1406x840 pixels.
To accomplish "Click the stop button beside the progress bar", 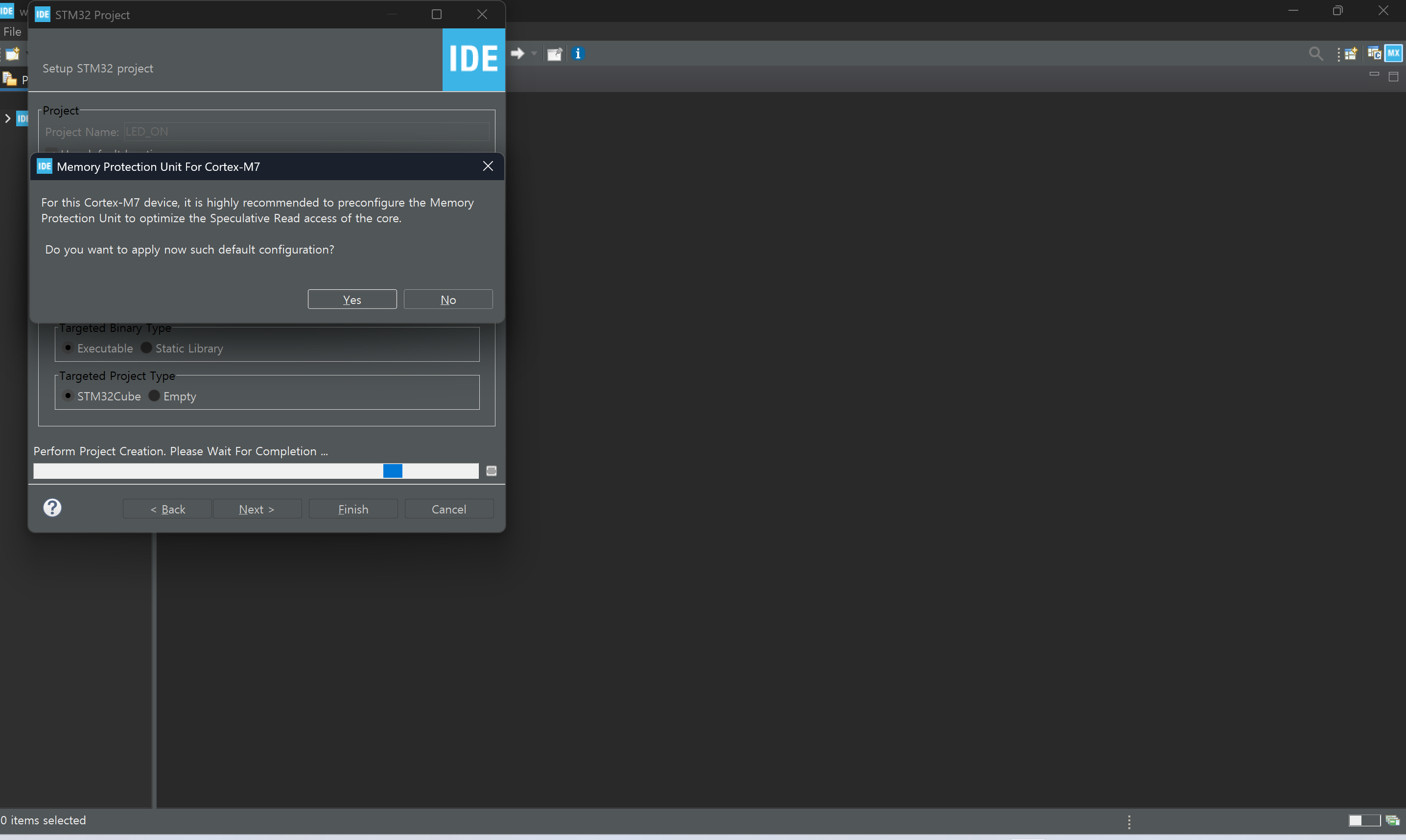I will click(492, 471).
